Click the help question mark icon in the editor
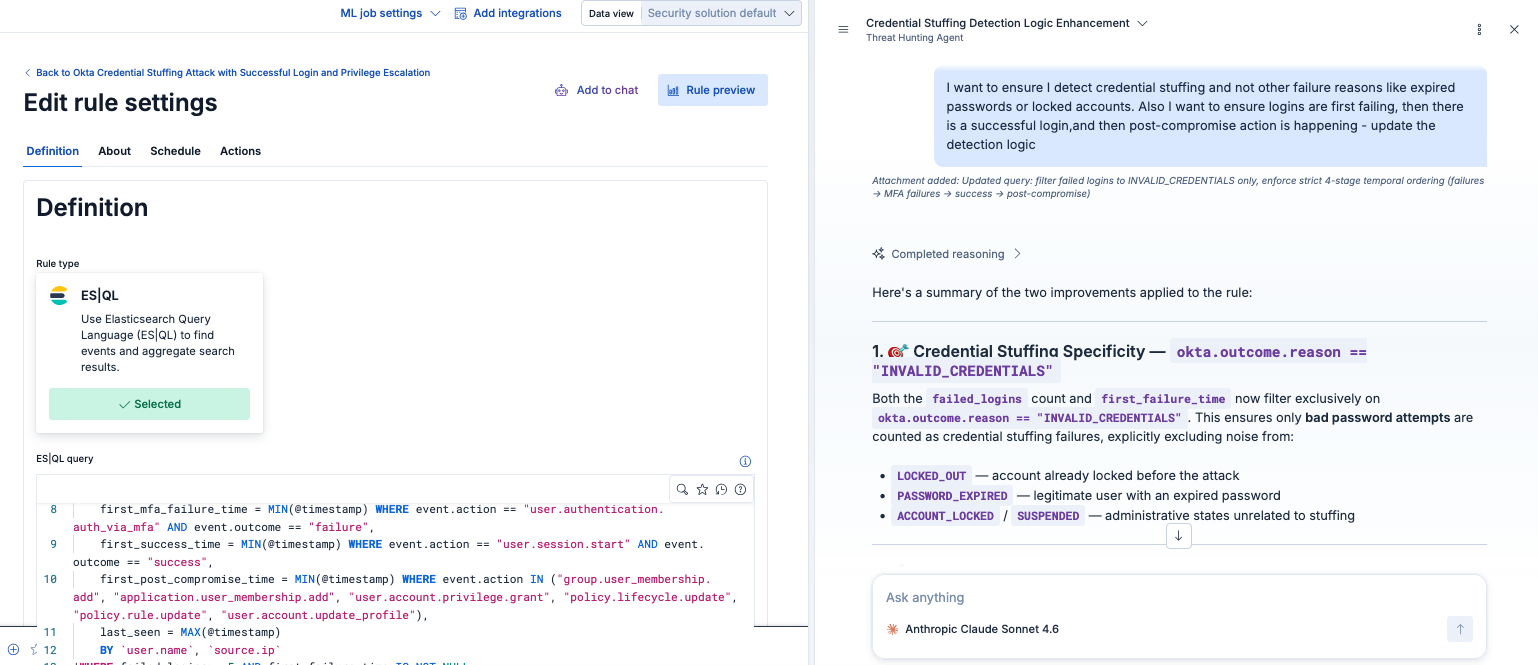 tap(741, 489)
